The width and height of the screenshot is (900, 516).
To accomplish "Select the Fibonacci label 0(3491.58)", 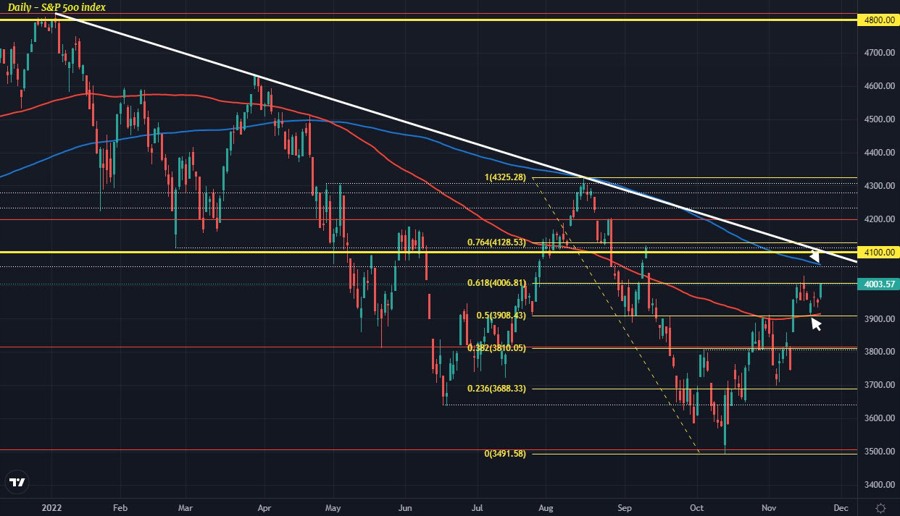I will click(x=505, y=453).
